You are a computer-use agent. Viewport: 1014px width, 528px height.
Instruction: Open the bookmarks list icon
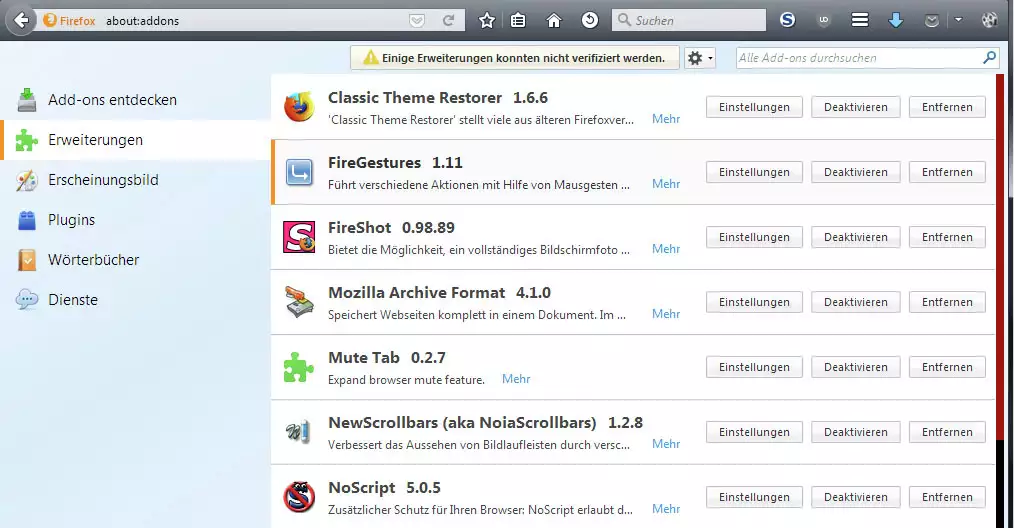point(519,20)
